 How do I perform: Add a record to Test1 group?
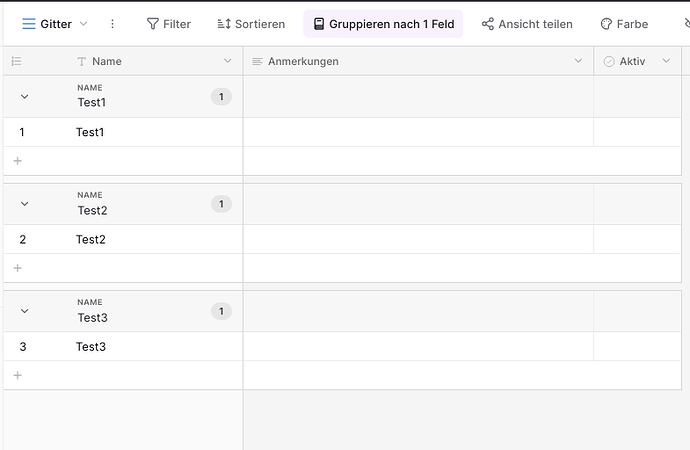click(18, 161)
